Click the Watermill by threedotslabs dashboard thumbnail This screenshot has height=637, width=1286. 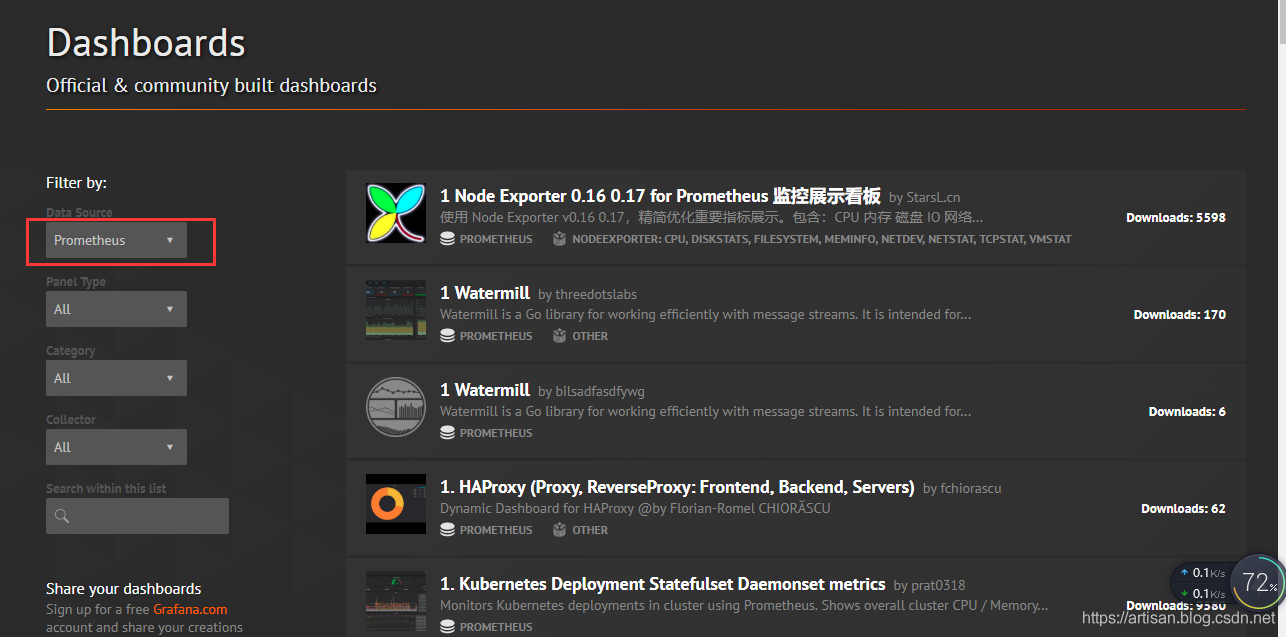396,310
